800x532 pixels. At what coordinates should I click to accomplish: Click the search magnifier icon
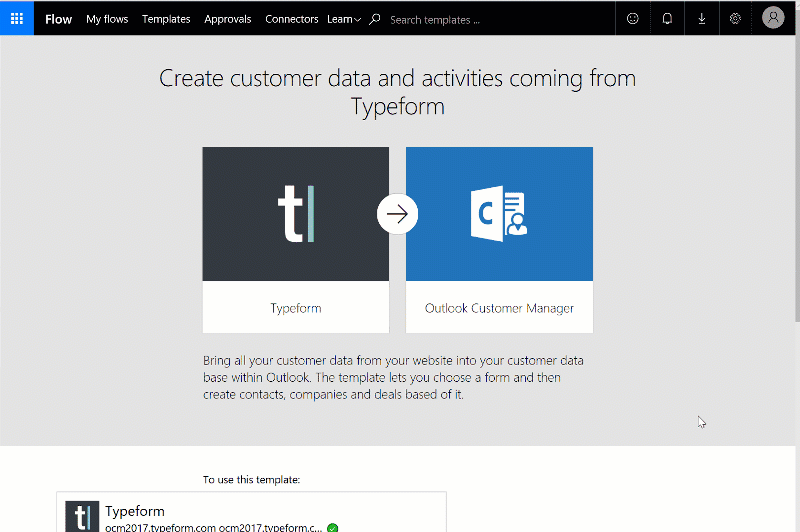coord(375,19)
